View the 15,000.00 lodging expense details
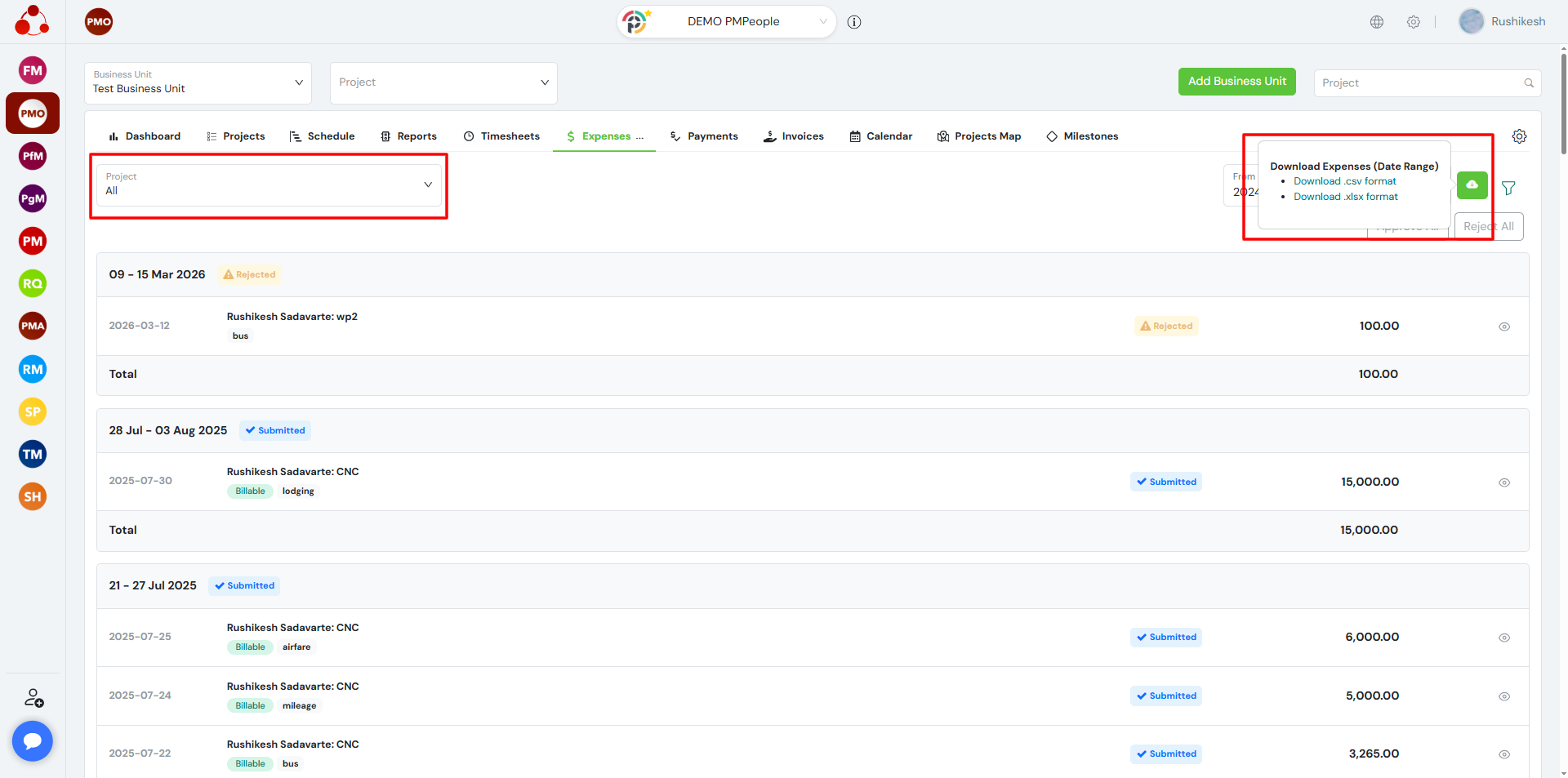This screenshot has width=1568, height=778. (1503, 482)
